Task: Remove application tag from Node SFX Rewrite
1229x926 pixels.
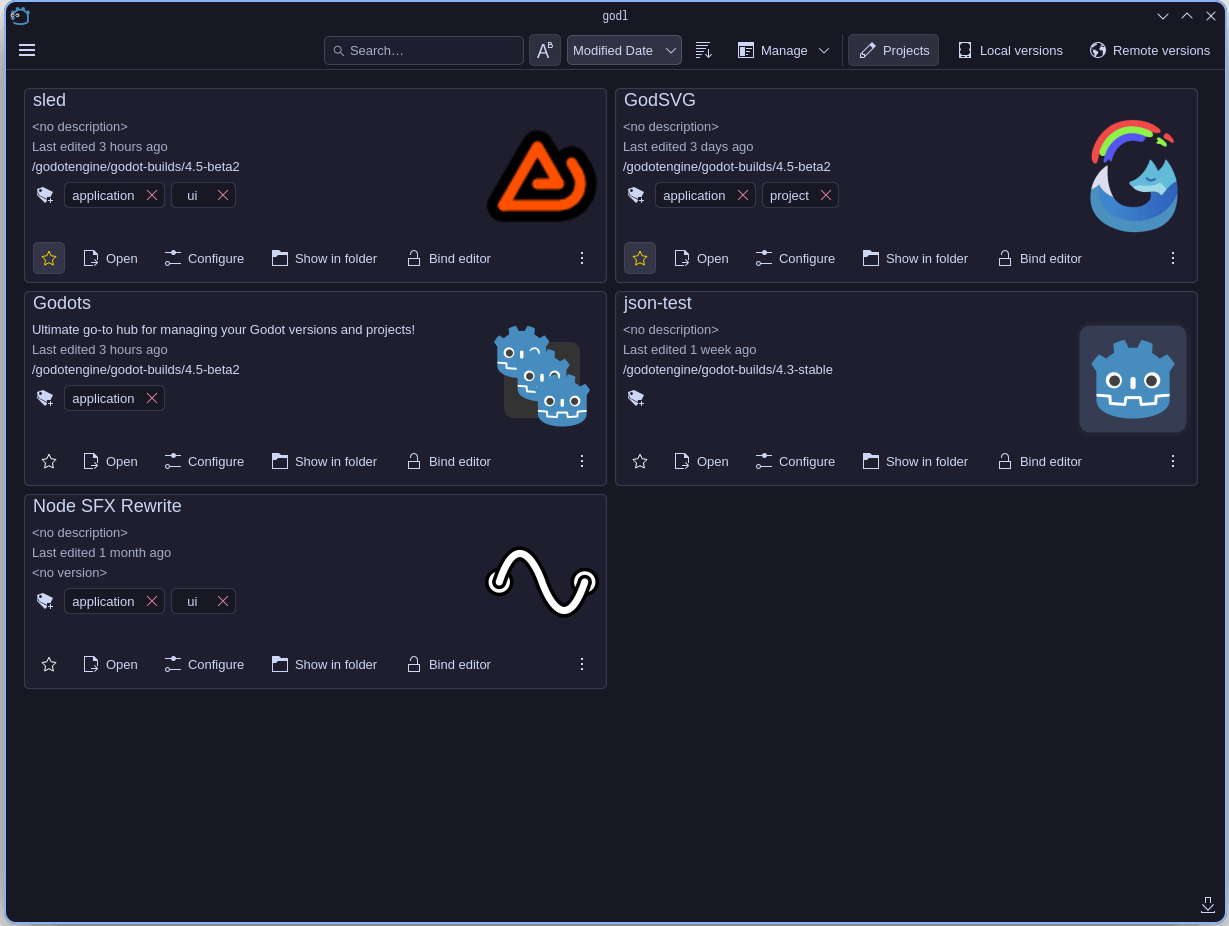Action: (x=152, y=601)
